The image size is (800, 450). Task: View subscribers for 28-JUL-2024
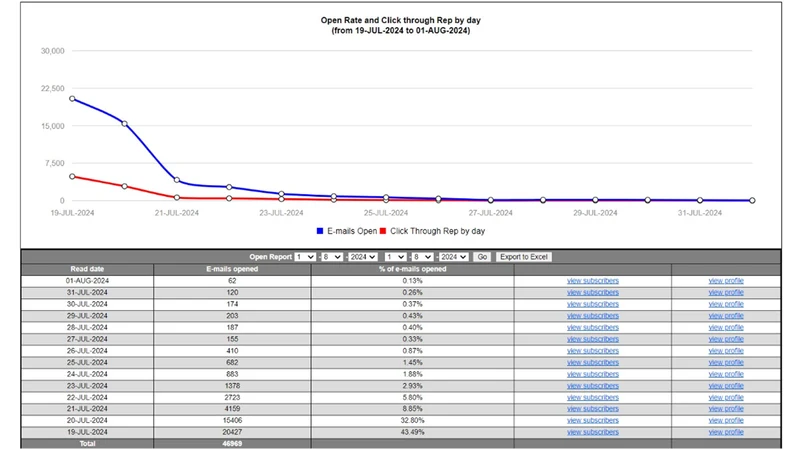coord(592,328)
